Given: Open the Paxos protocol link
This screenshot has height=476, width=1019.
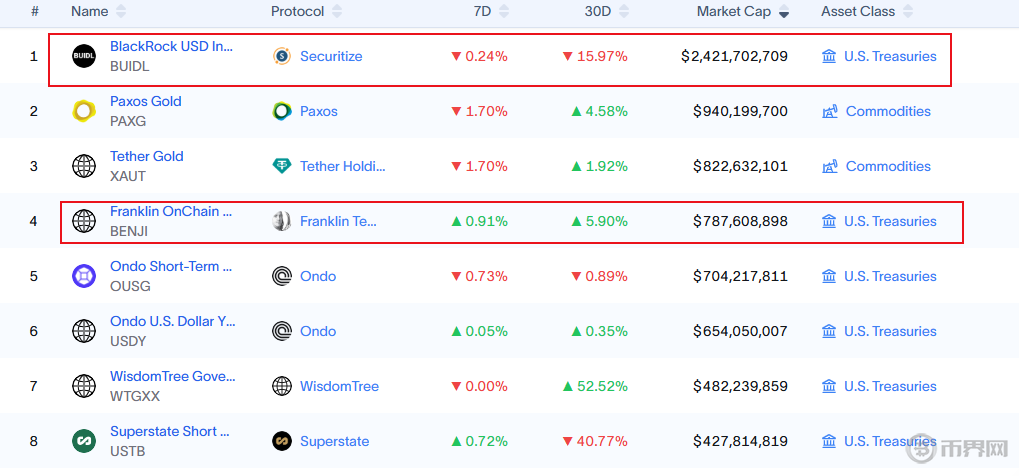Looking at the screenshot, I should [319, 111].
